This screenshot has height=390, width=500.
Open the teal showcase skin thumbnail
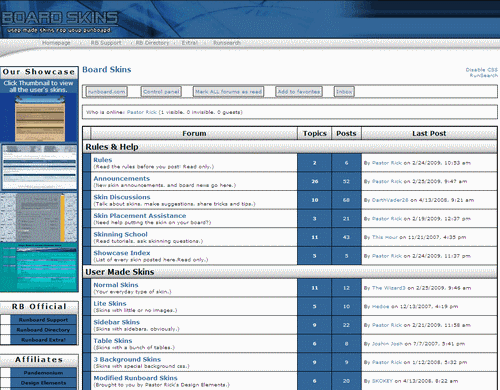[39, 267]
